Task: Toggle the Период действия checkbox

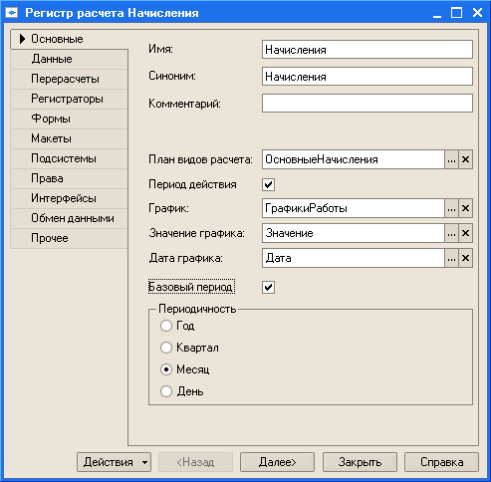Action: click(x=268, y=184)
